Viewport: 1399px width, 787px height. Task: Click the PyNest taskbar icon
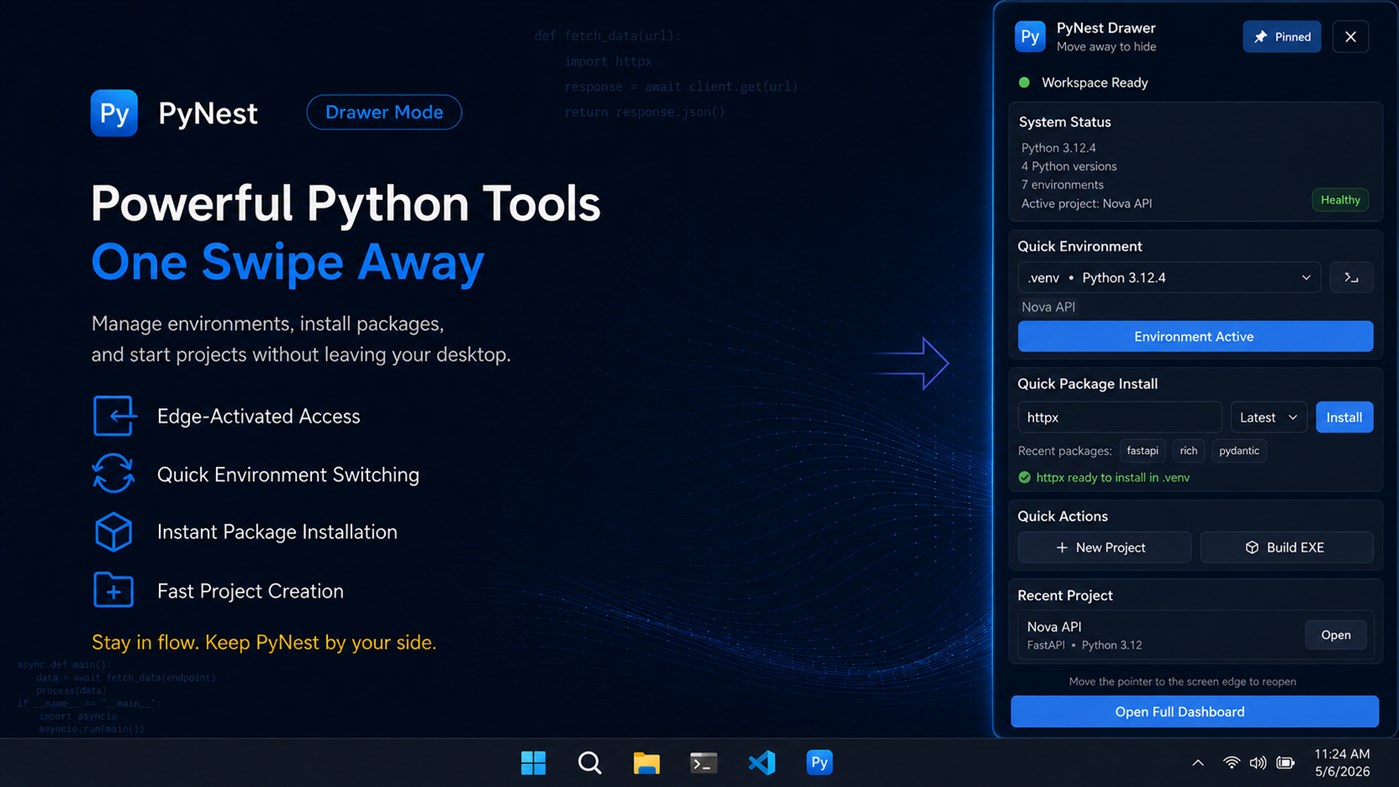(x=819, y=763)
